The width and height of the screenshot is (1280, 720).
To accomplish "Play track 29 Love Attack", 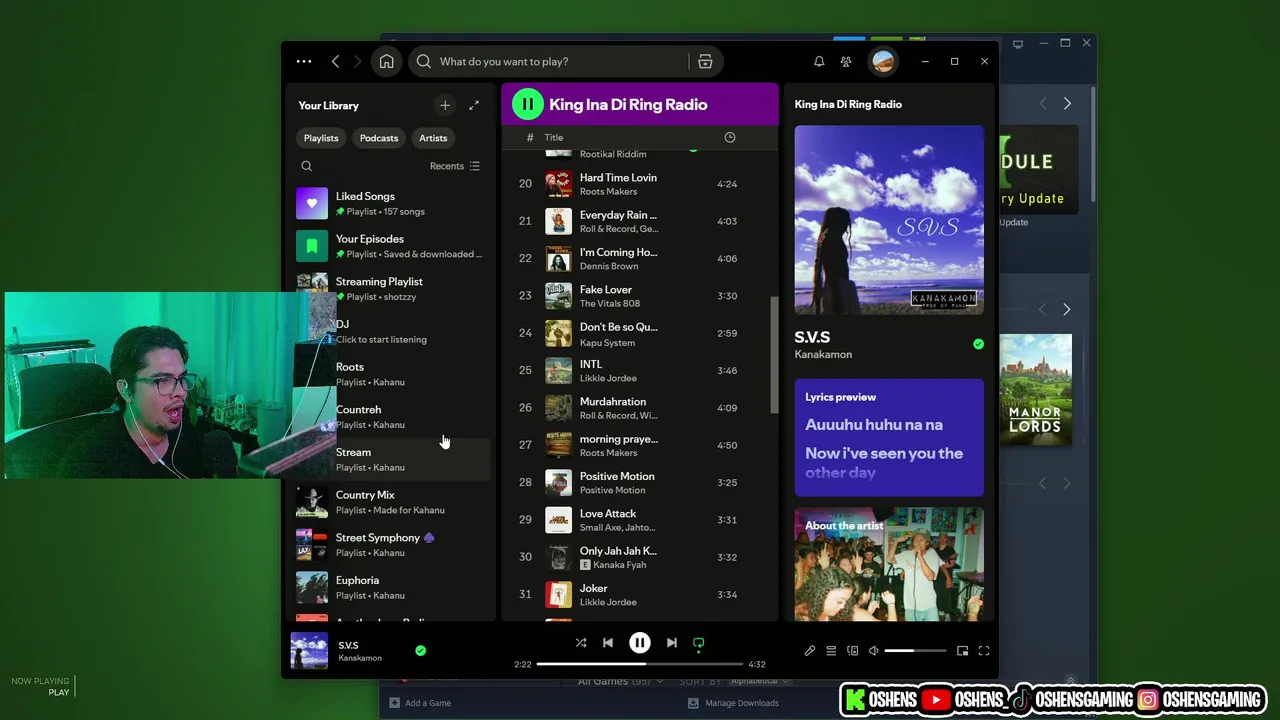I will coord(640,520).
